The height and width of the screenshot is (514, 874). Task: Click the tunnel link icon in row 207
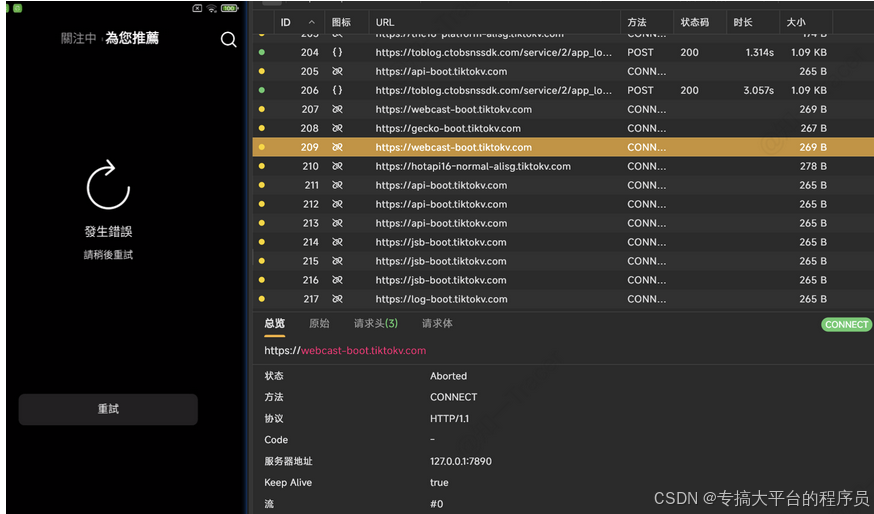tap(337, 109)
